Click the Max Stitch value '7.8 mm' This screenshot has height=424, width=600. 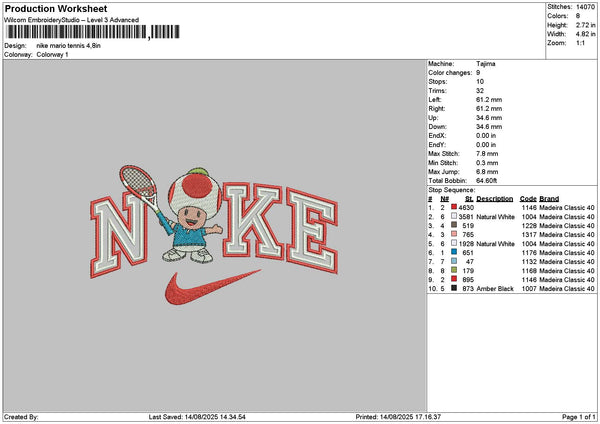(x=487, y=154)
